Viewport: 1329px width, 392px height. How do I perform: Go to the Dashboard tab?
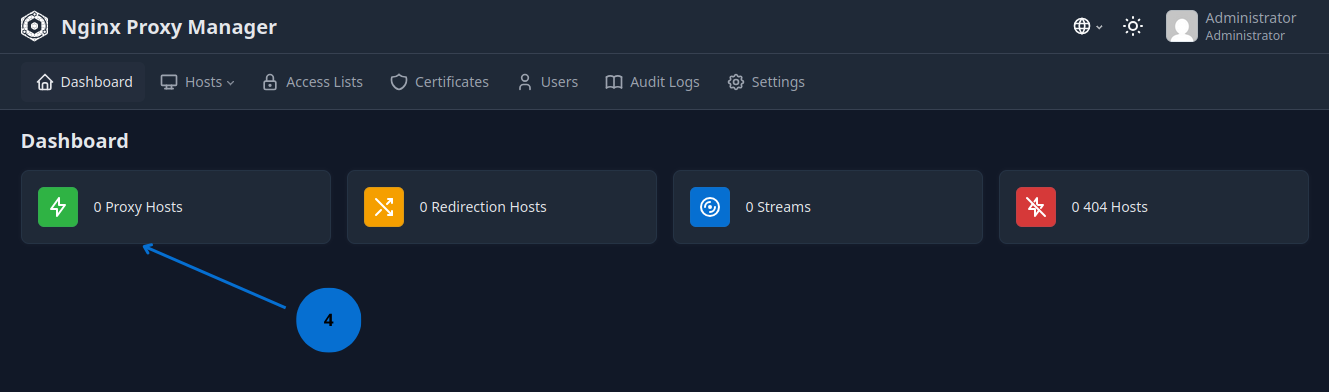[x=84, y=82]
